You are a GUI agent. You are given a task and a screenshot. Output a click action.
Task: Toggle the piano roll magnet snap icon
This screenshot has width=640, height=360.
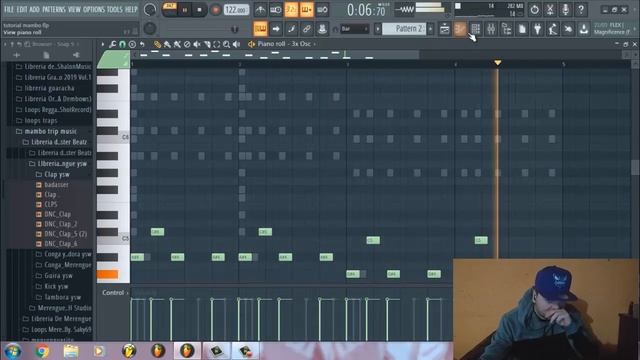[x=122, y=44]
